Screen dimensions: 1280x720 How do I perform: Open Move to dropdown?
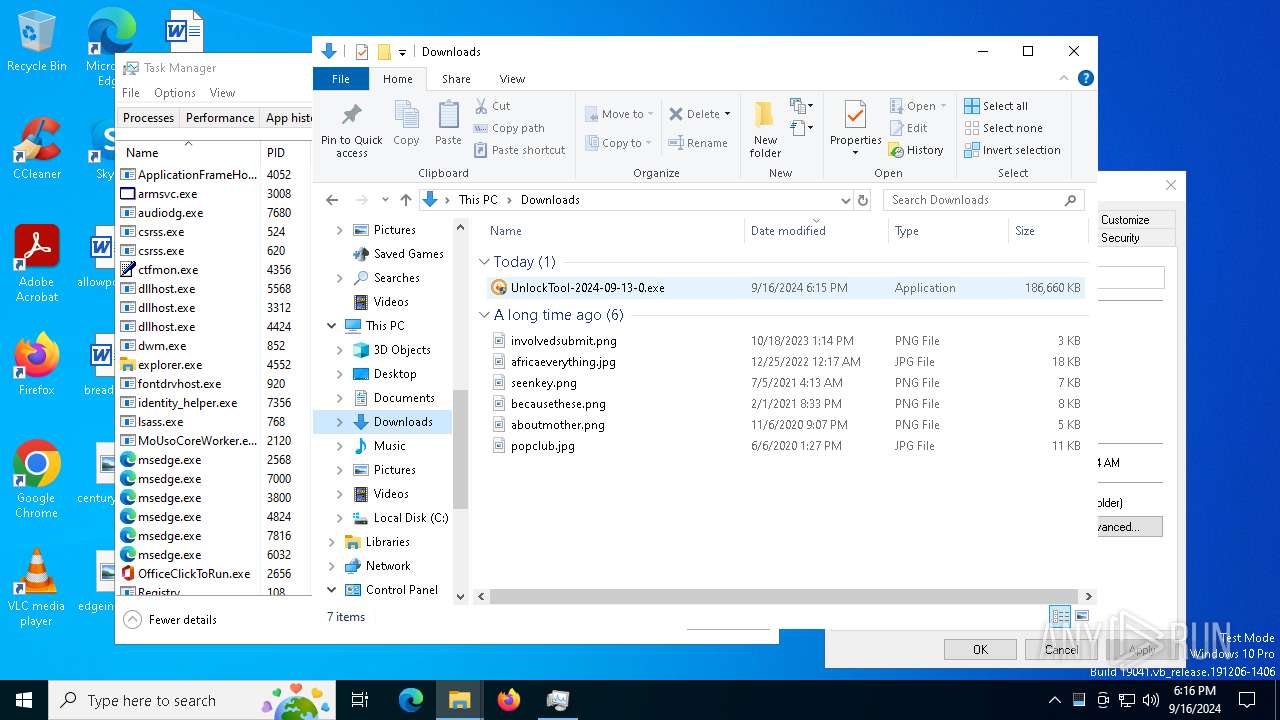(619, 114)
